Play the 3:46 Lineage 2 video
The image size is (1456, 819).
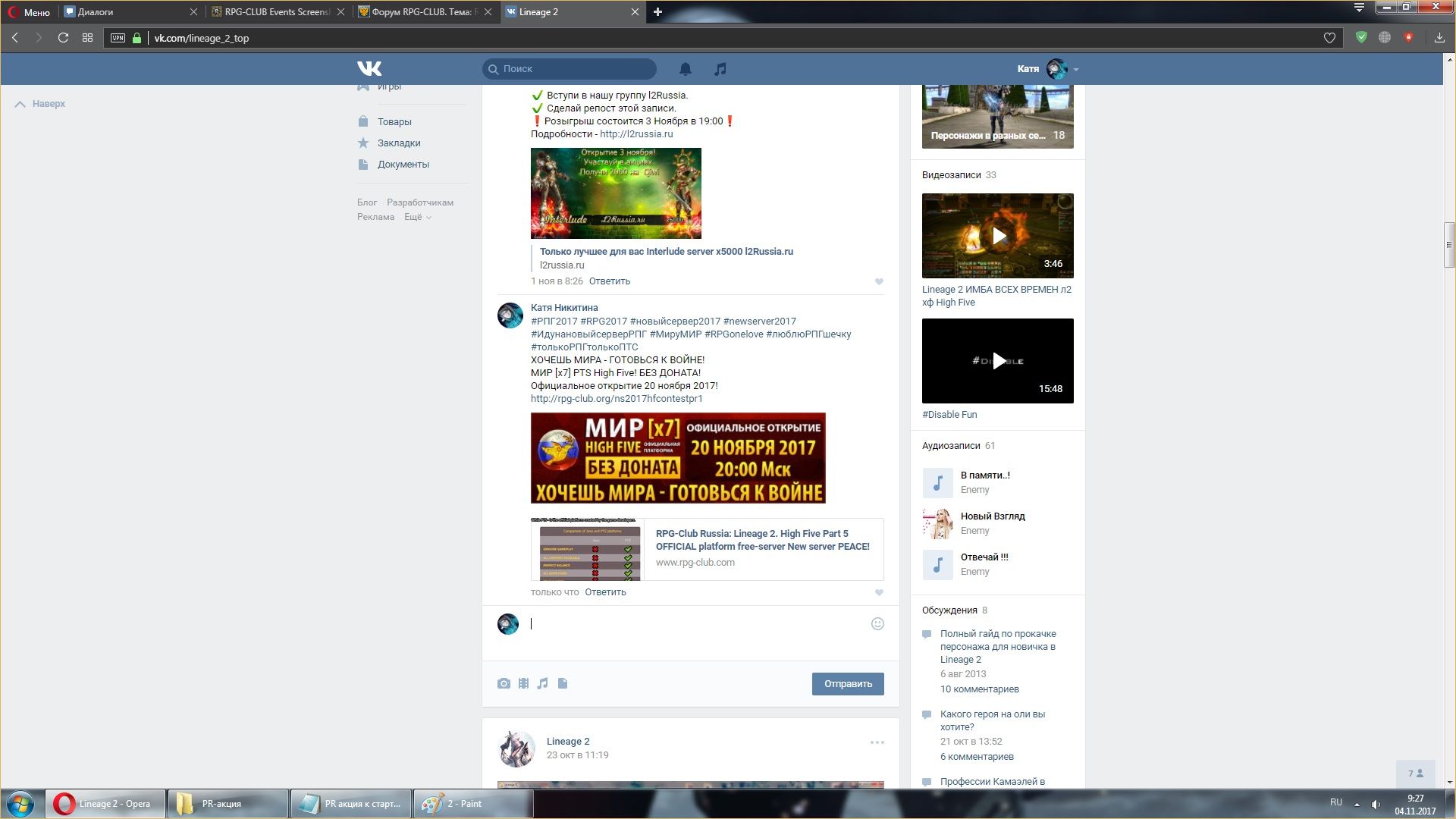(x=998, y=236)
